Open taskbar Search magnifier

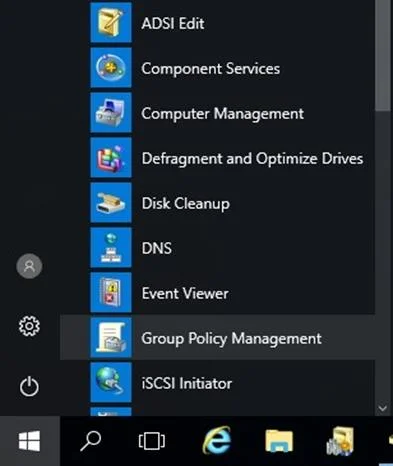coord(90,441)
